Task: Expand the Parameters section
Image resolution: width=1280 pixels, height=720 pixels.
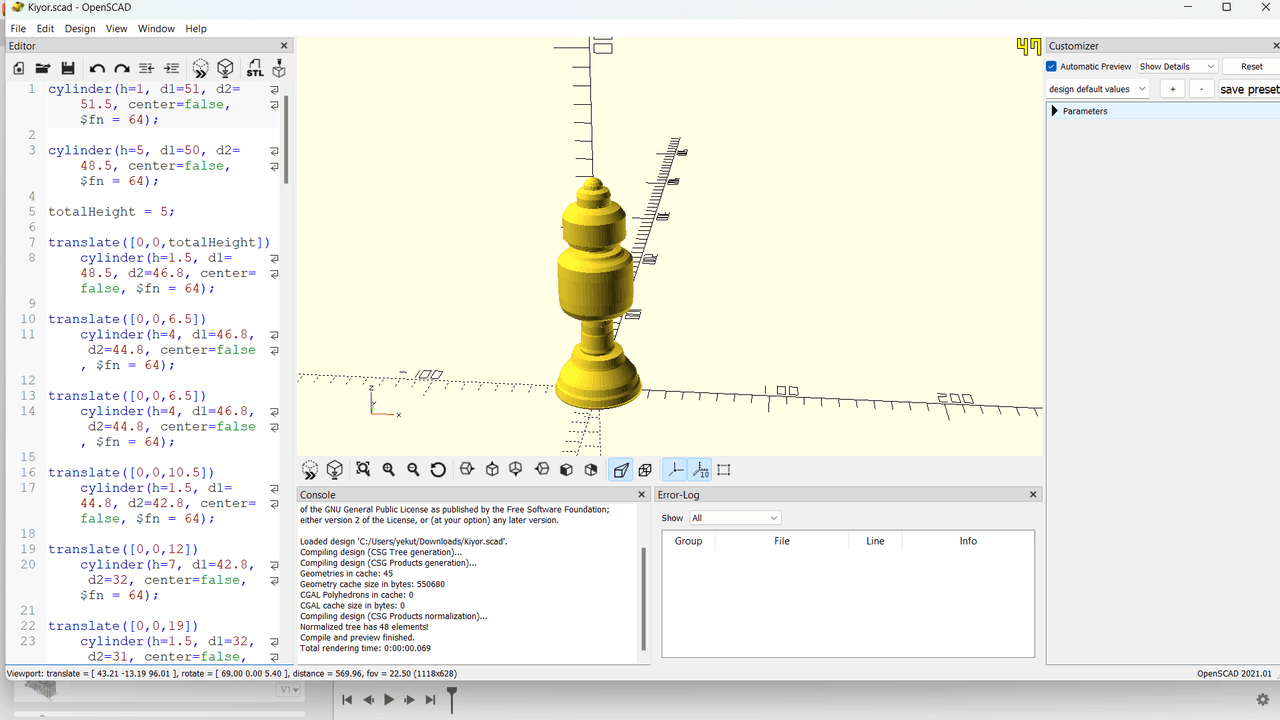Action: coord(1055,111)
